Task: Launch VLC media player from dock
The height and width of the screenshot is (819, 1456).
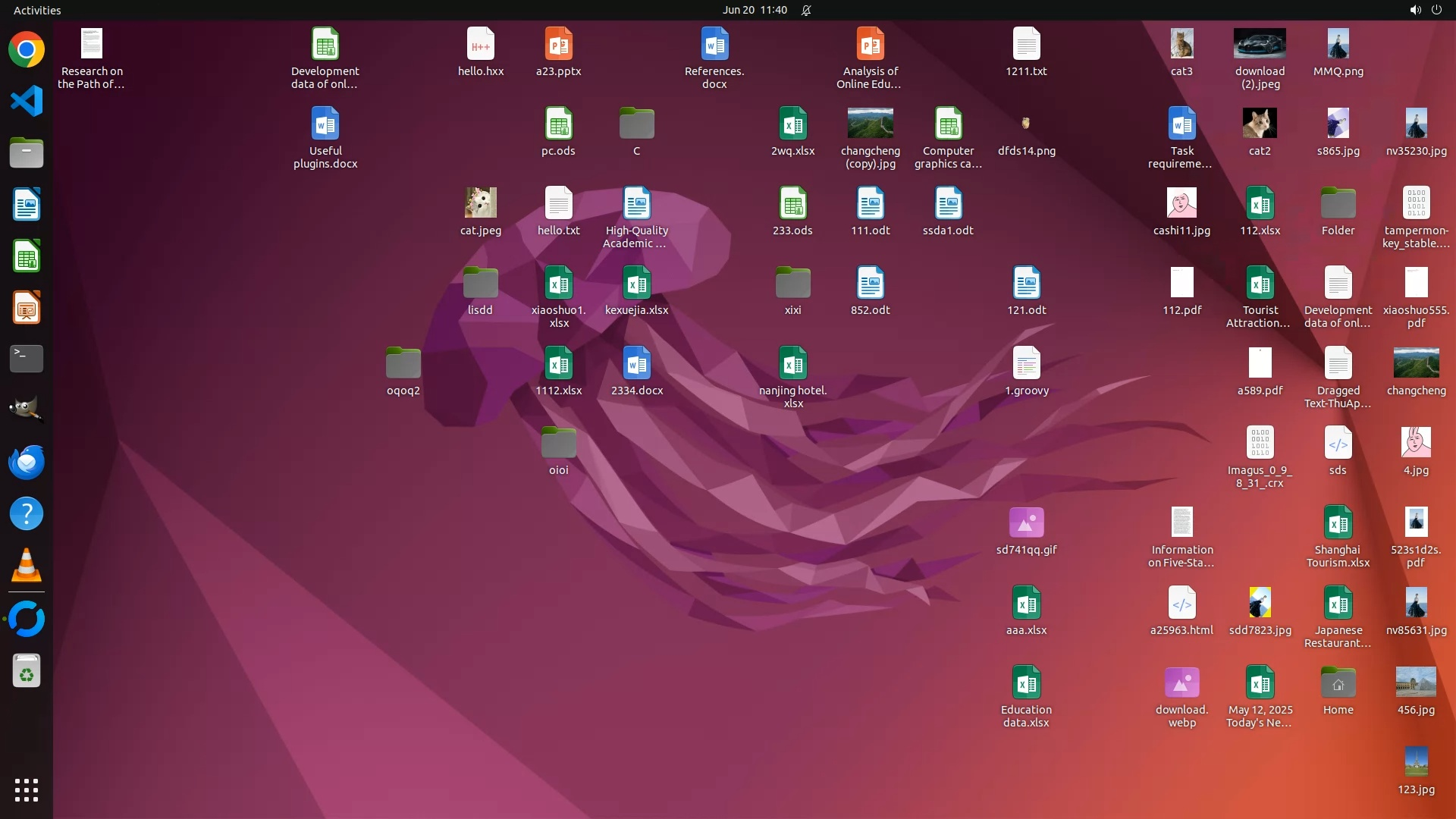Action: point(27,565)
